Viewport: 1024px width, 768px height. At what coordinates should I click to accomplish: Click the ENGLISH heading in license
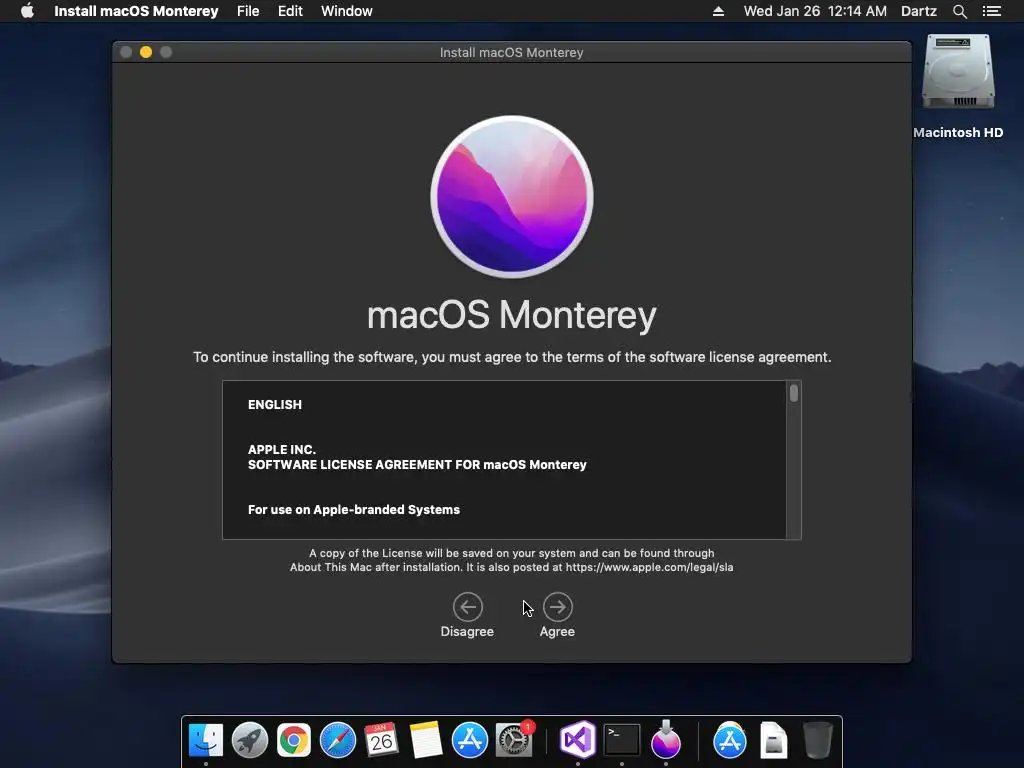click(x=275, y=404)
